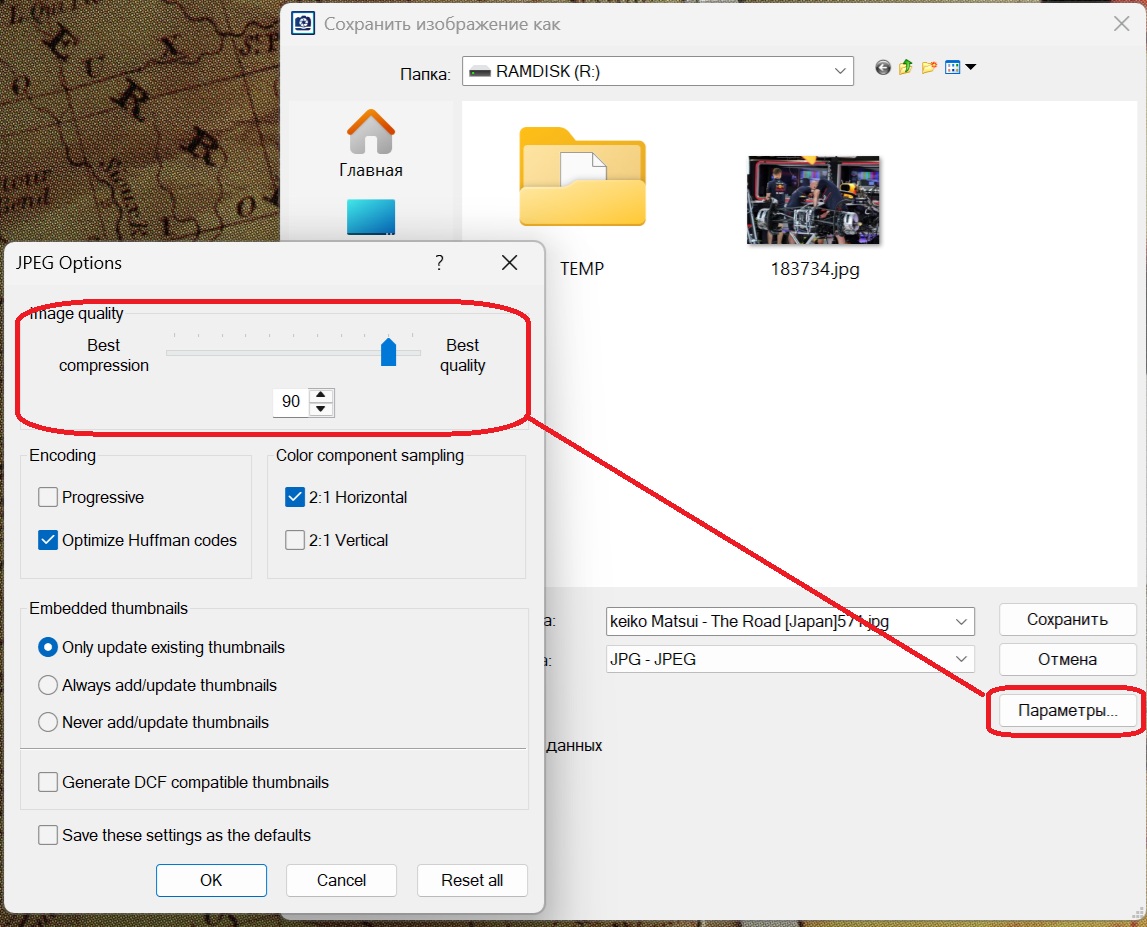Click the JPEG Options help question mark

(439, 263)
